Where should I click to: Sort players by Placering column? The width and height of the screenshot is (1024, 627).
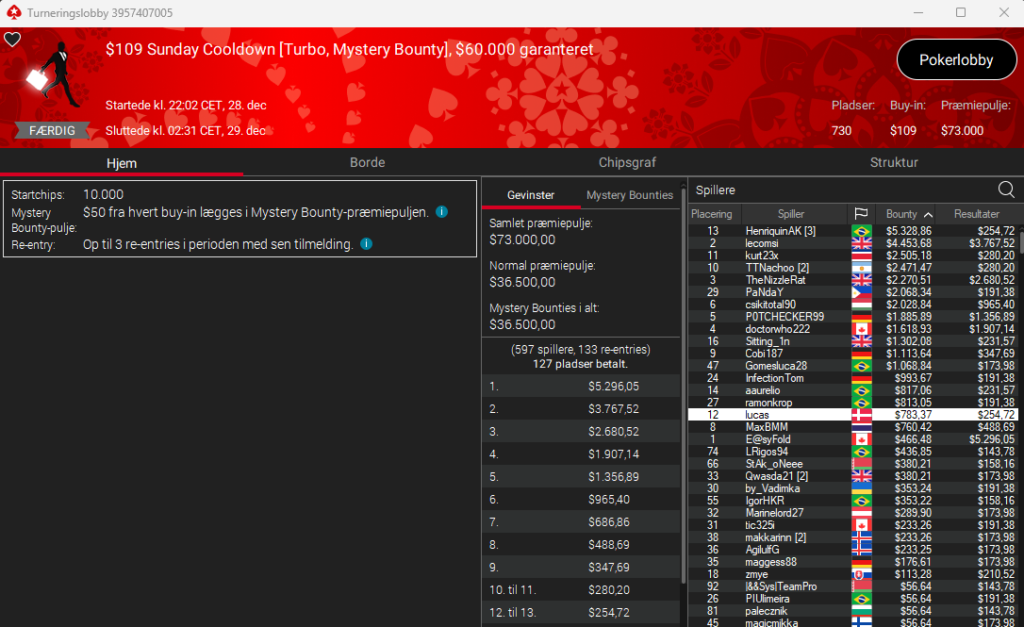click(x=712, y=214)
